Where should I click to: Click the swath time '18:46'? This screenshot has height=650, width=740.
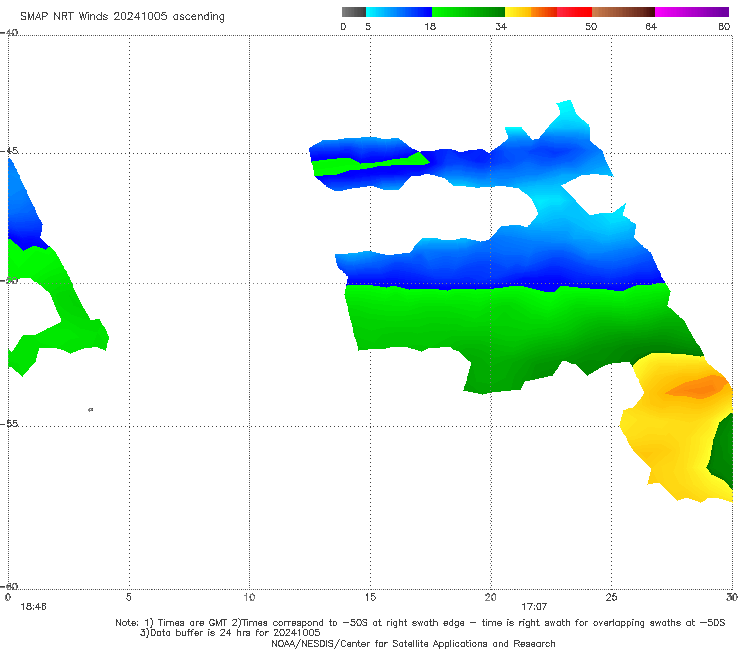33,607
